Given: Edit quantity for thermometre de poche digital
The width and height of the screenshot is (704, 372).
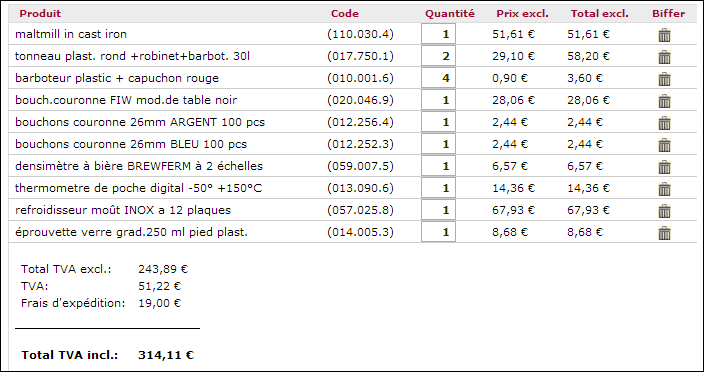Looking at the screenshot, I should (438, 188).
